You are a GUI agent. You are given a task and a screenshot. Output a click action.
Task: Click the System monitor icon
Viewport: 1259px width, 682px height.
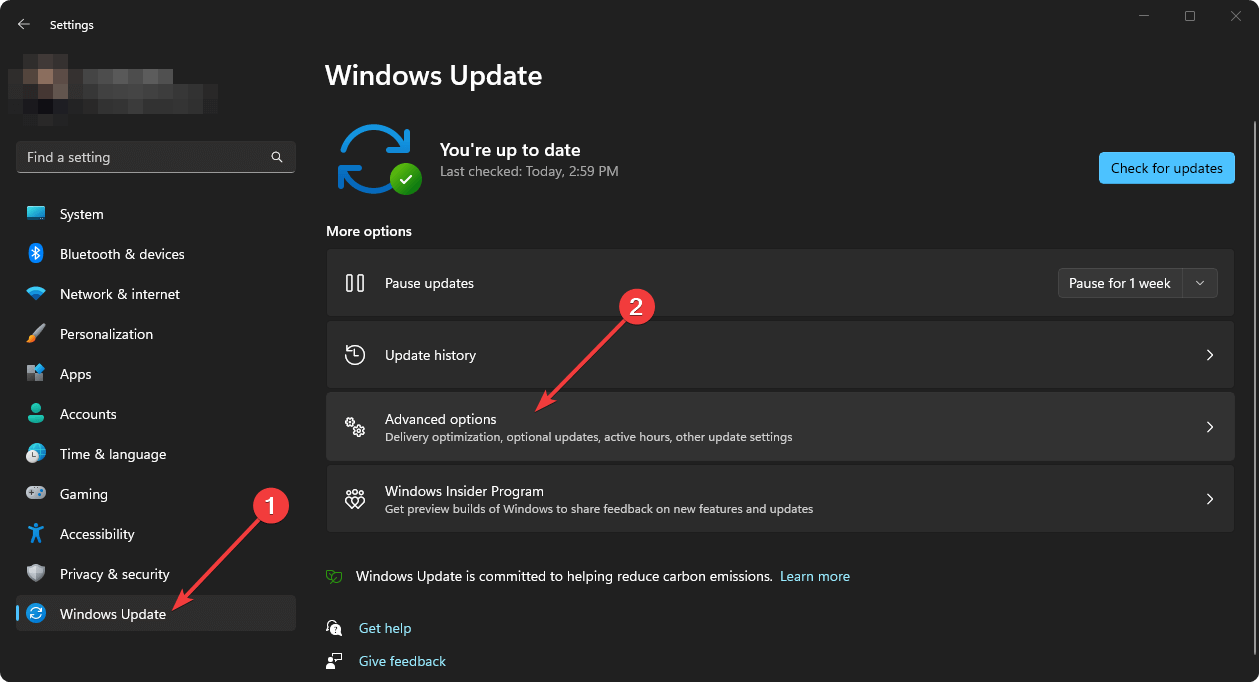point(36,214)
